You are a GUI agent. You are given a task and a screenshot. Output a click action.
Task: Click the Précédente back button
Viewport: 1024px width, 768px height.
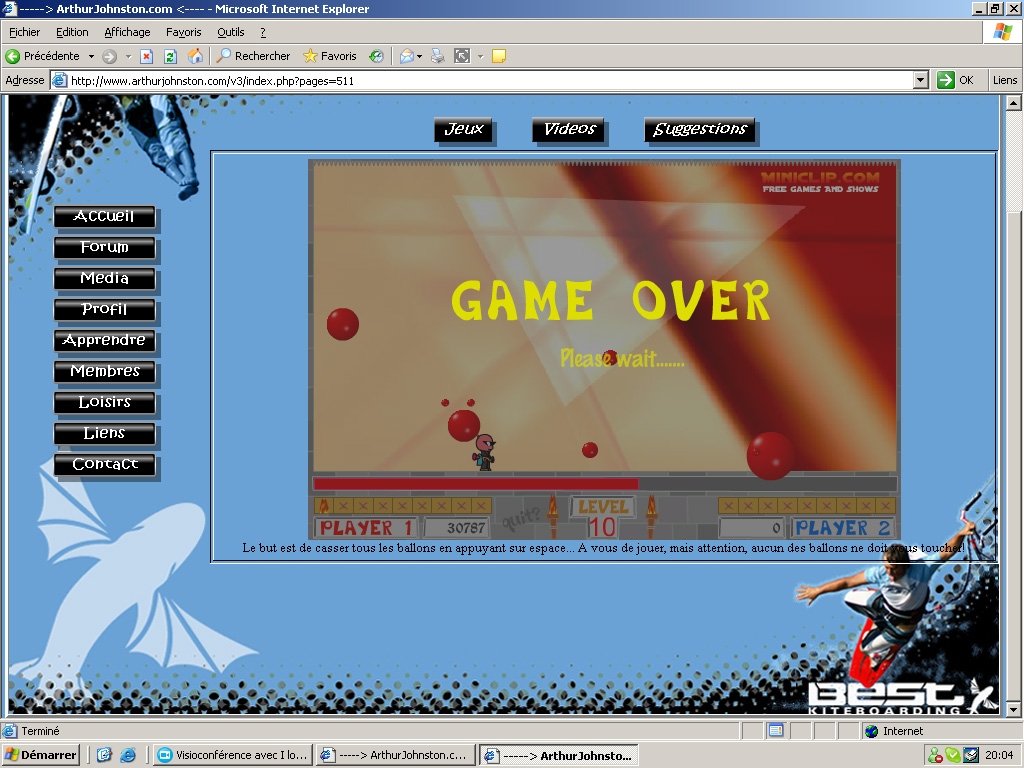pos(42,56)
